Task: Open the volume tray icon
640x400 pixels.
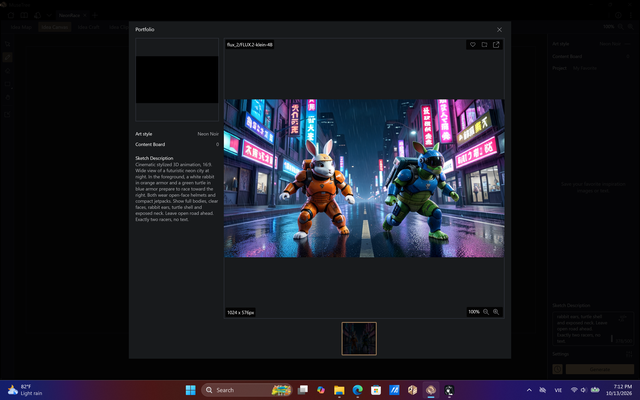Action: tap(584, 390)
